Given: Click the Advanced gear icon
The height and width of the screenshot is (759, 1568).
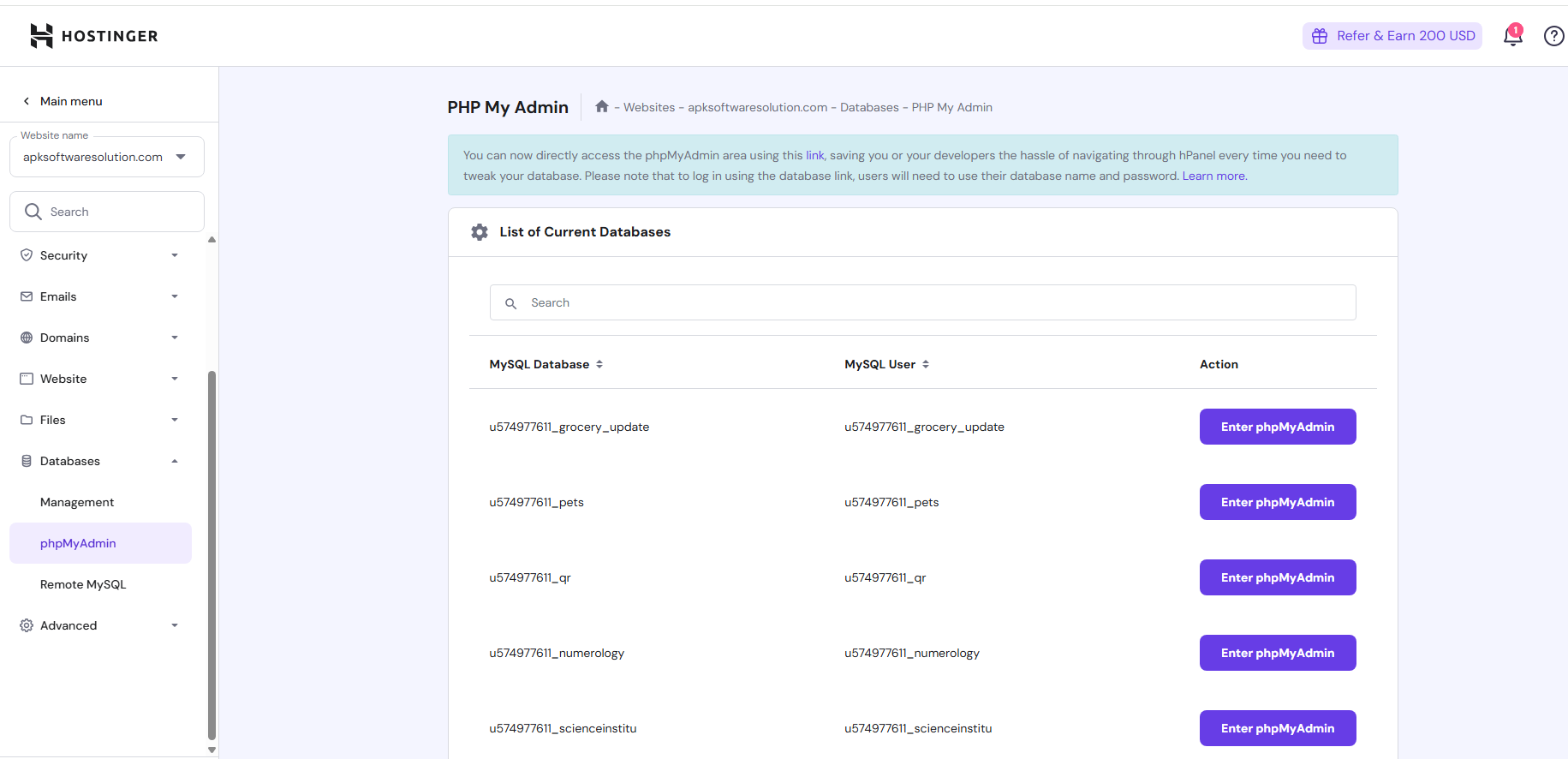Looking at the screenshot, I should (x=27, y=625).
